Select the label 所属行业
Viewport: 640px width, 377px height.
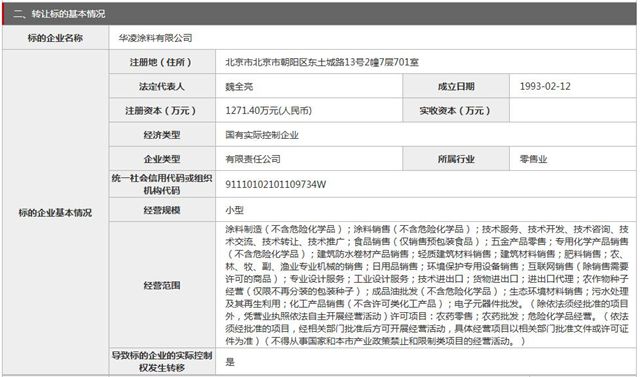pos(456,159)
